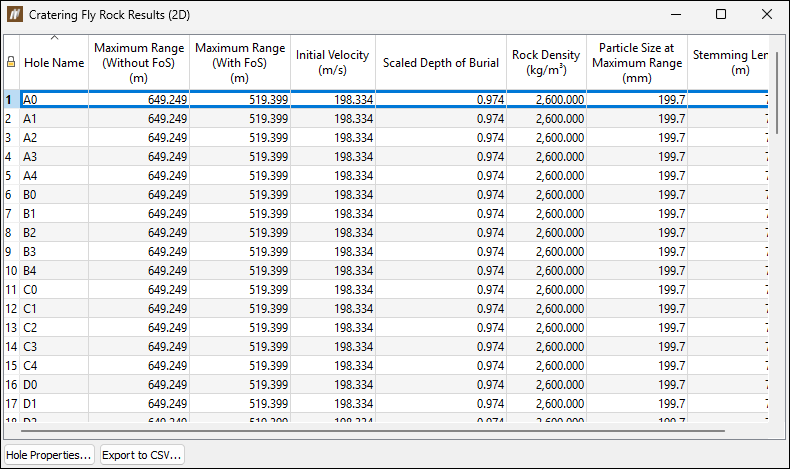Maximize the Cratering Fly Rock Results window
The height and width of the screenshot is (469, 790).
point(721,14)
